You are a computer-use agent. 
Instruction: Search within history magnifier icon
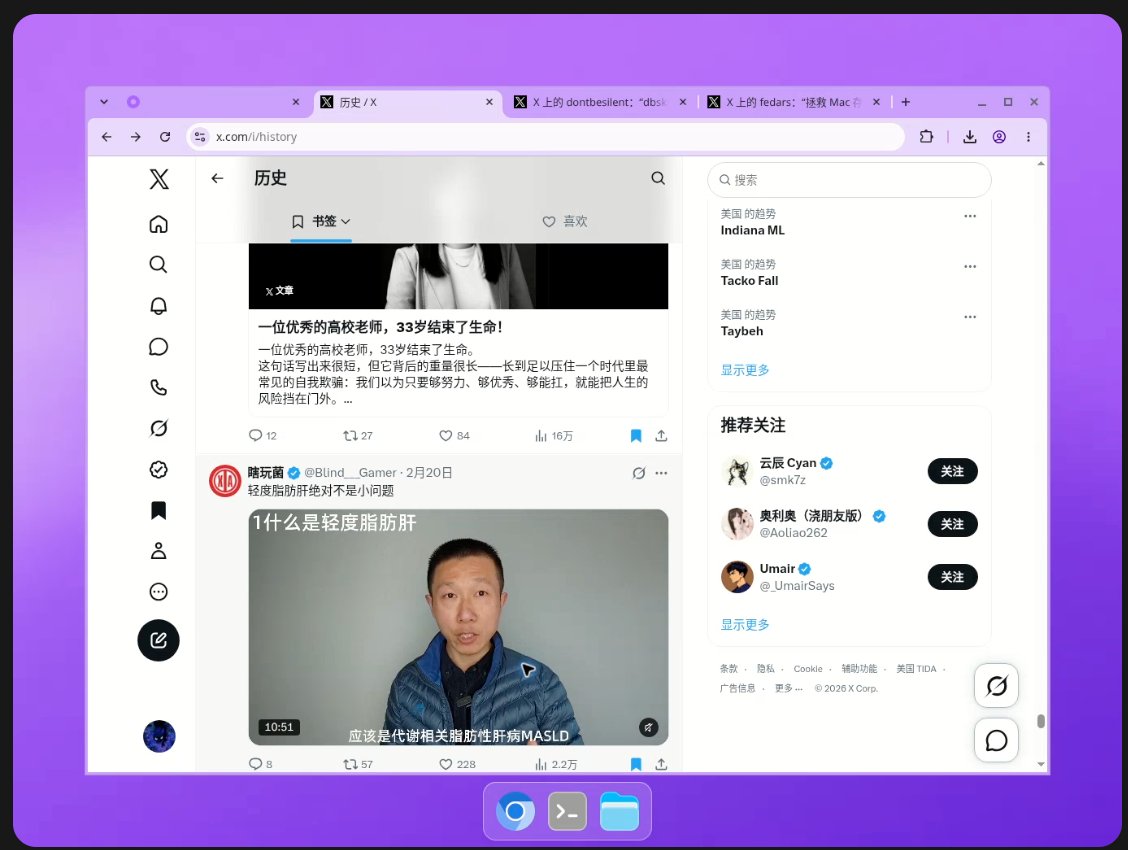click(658, 178)
